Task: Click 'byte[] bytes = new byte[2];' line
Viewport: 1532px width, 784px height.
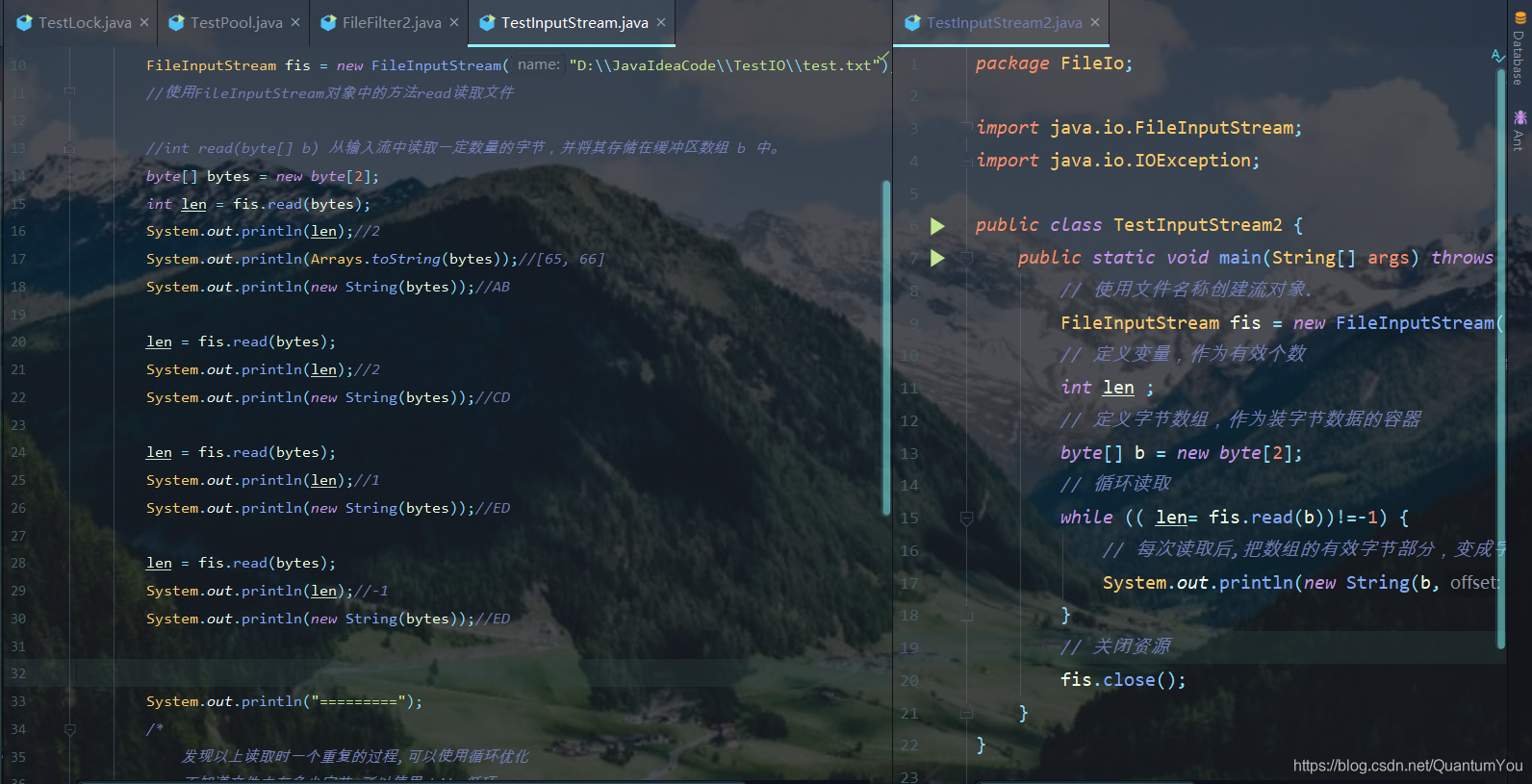Action: (263, 176)
